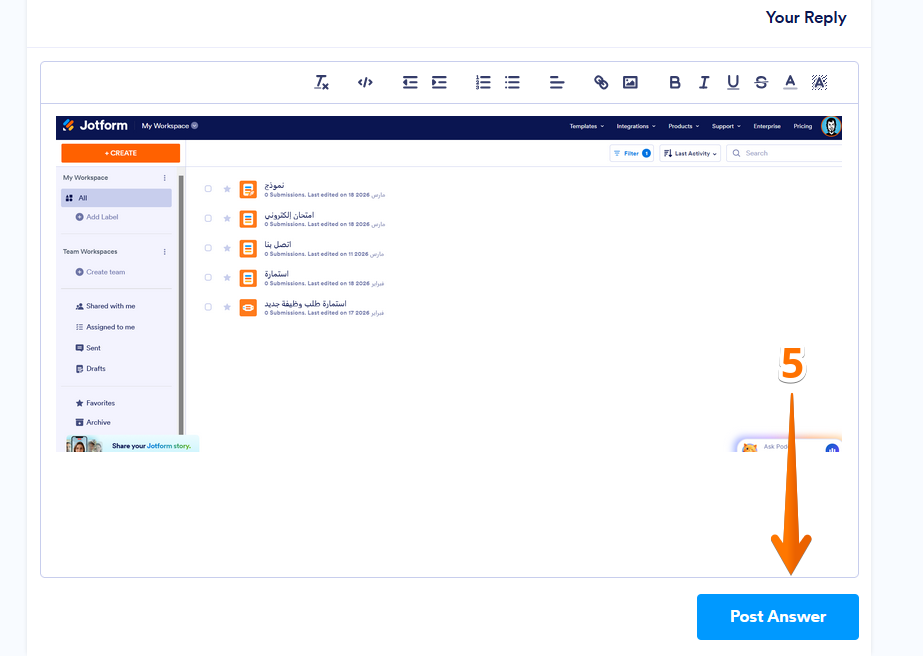The width and height of the screenshot is (923, 656).
Task: Open the Archive folder
Action: click(x=93, y=422)
